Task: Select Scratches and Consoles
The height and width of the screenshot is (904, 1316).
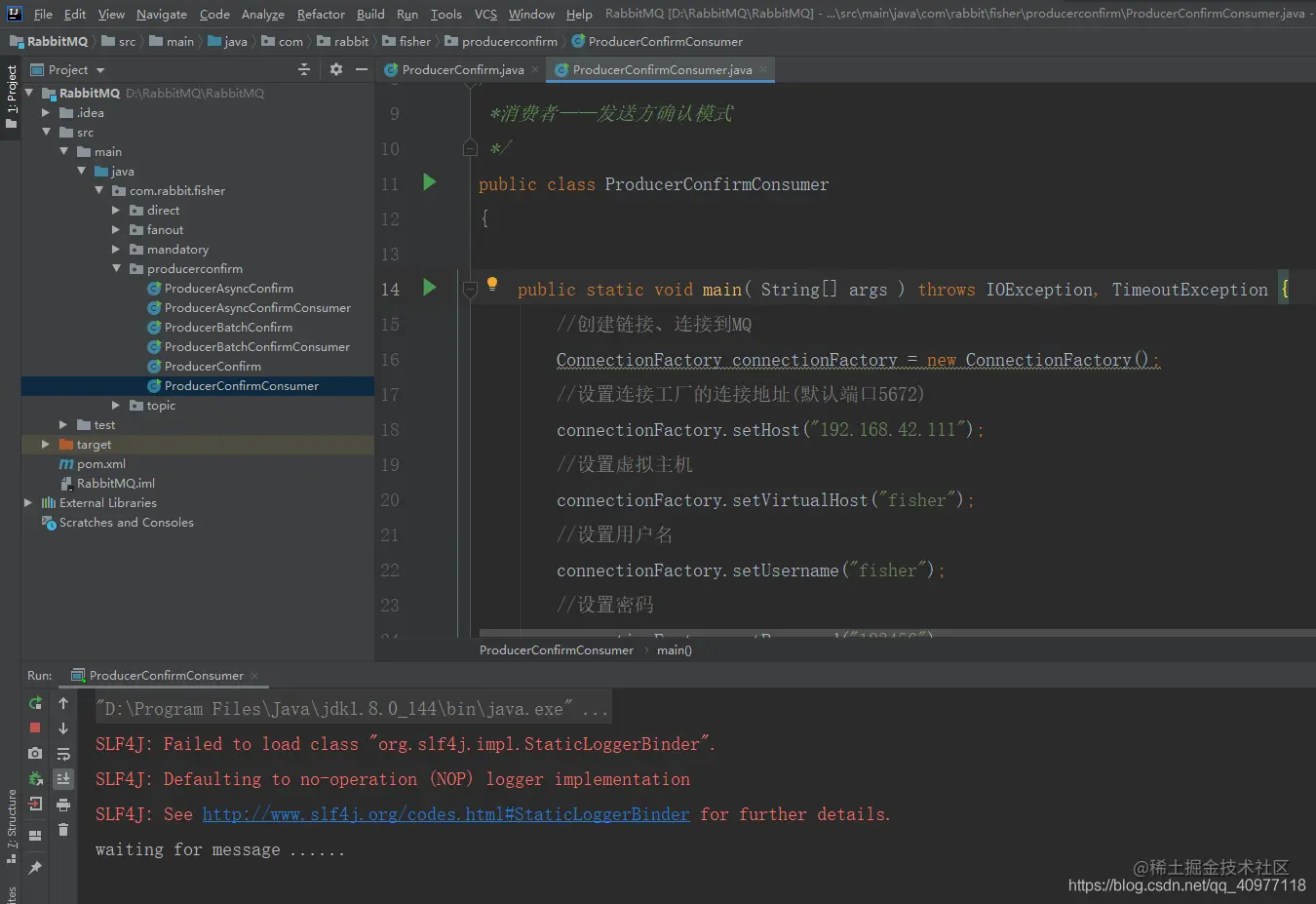Action: pos(126,522)
